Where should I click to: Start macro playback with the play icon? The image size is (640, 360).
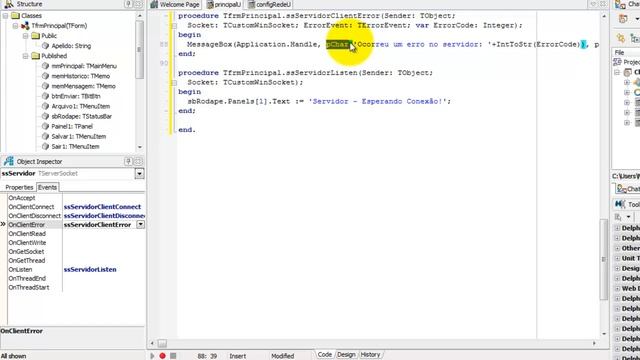click(152, 356)
